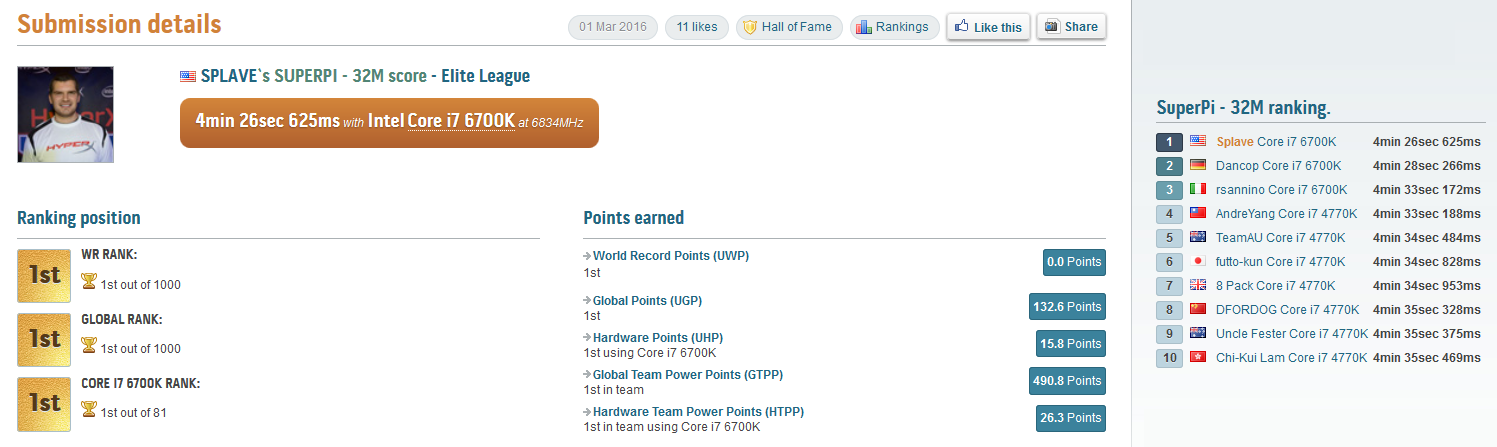
Task: Open the 8 Pack Core i7 4770K entry
Action: click(1275, 286)
